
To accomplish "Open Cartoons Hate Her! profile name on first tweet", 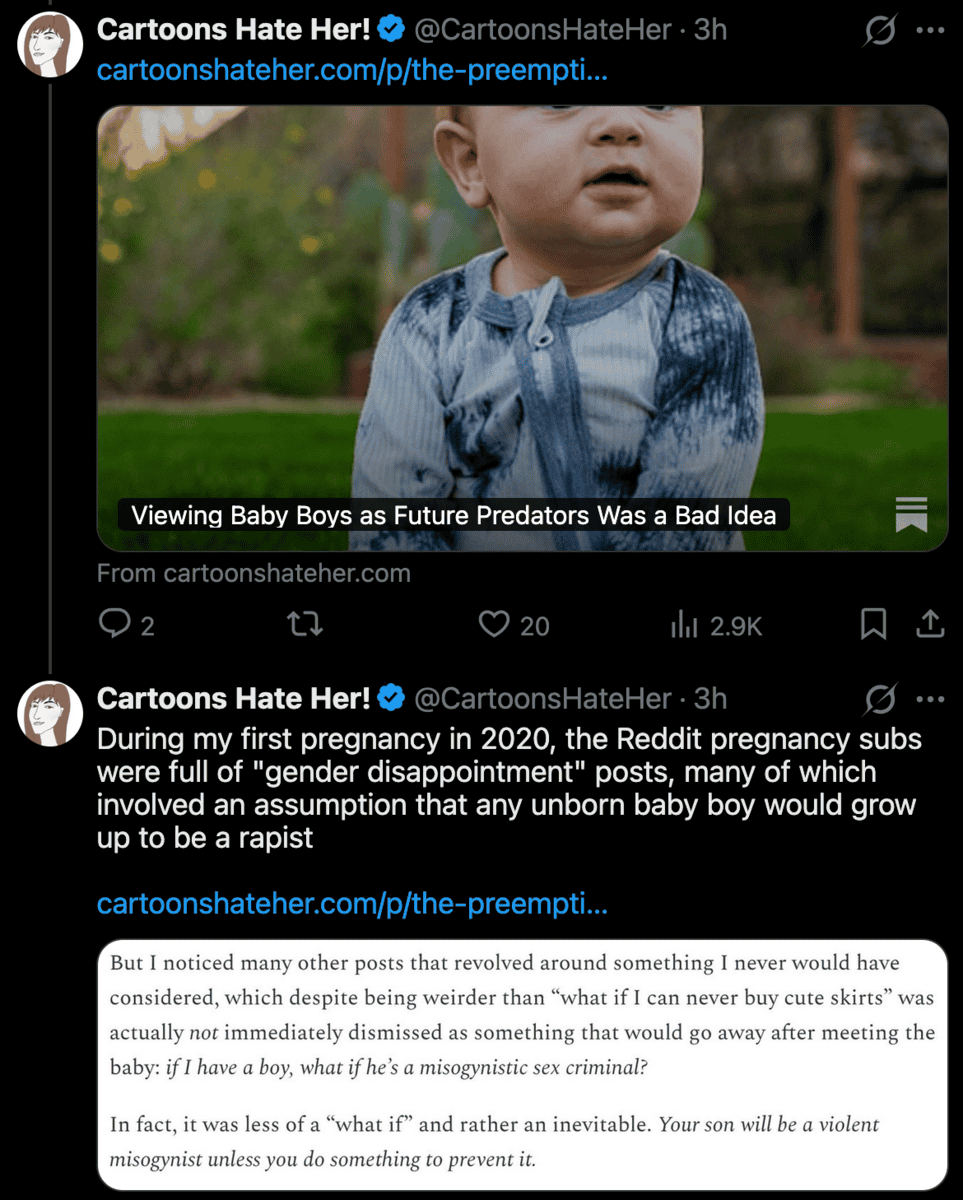I will [x=235, y=30].
